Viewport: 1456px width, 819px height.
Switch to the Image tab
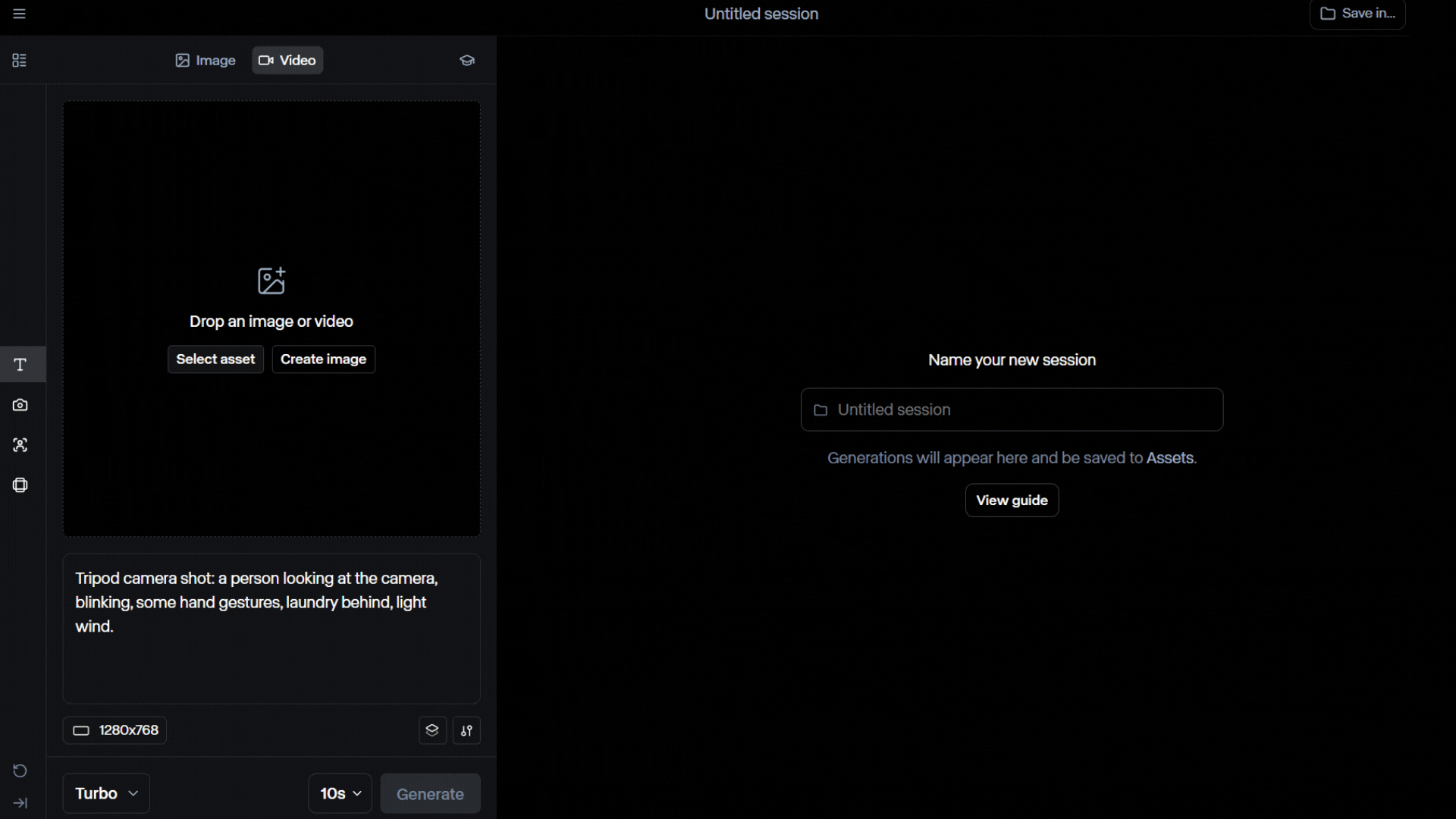pyautogui.click(x=206, y=61)
